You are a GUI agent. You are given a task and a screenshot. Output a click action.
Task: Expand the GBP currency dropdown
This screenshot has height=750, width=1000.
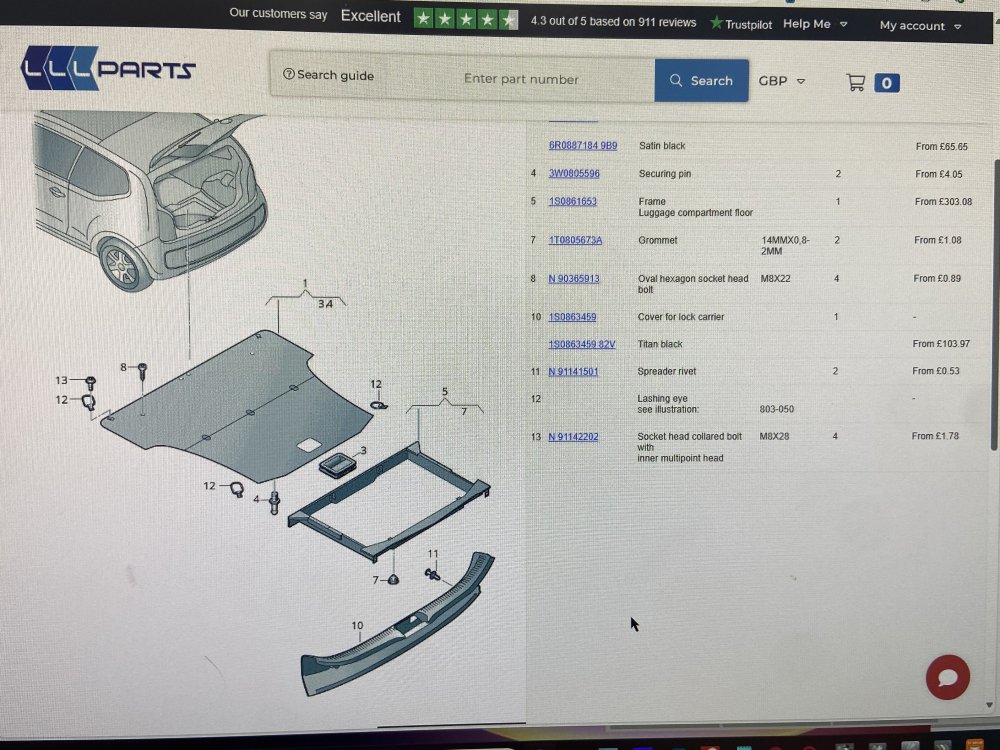(x=782, y=81)
